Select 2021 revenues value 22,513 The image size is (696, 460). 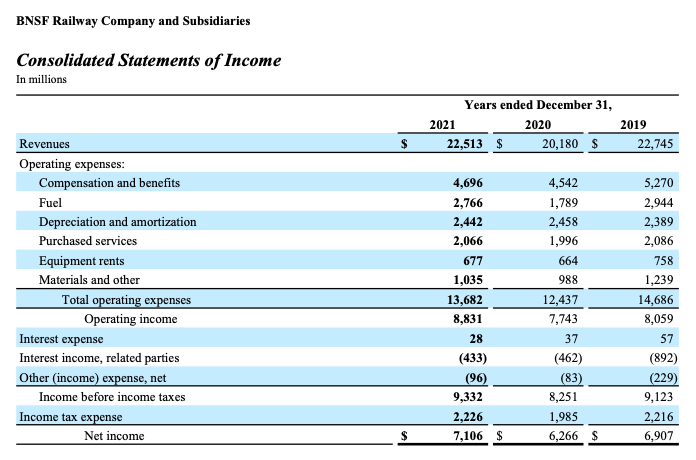pos(464,144)
